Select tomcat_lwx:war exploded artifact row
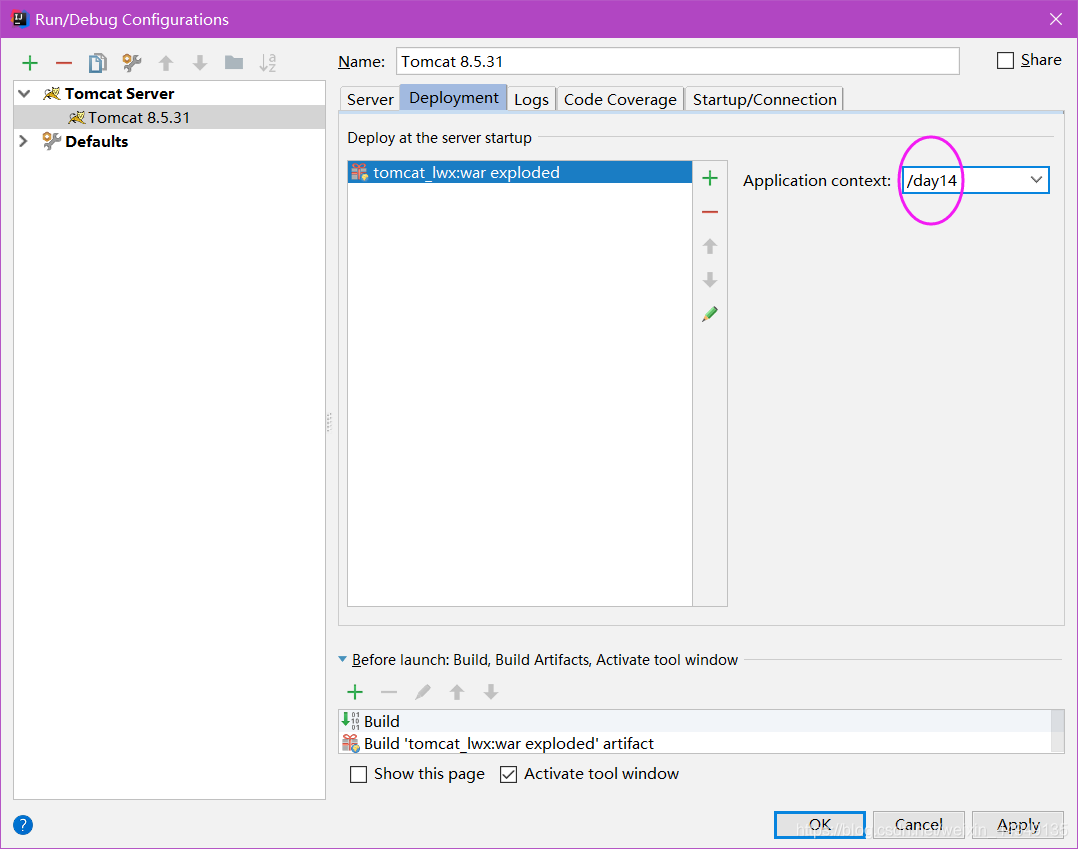The width and height of the screenshot is (1078, 849). (x=520, y=172)
